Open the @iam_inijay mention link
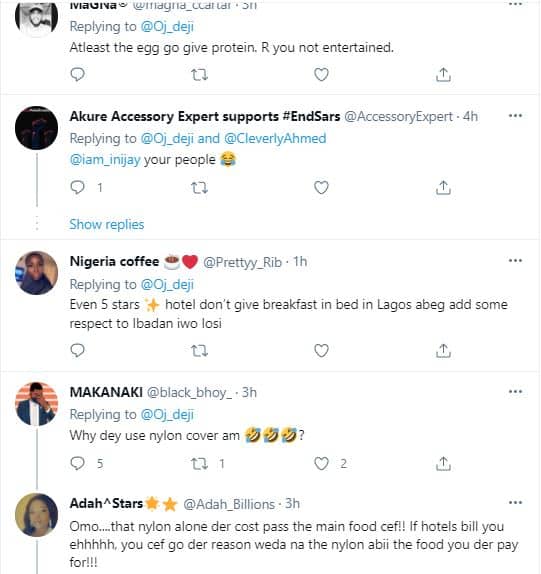541x574 pixels. 105,160
